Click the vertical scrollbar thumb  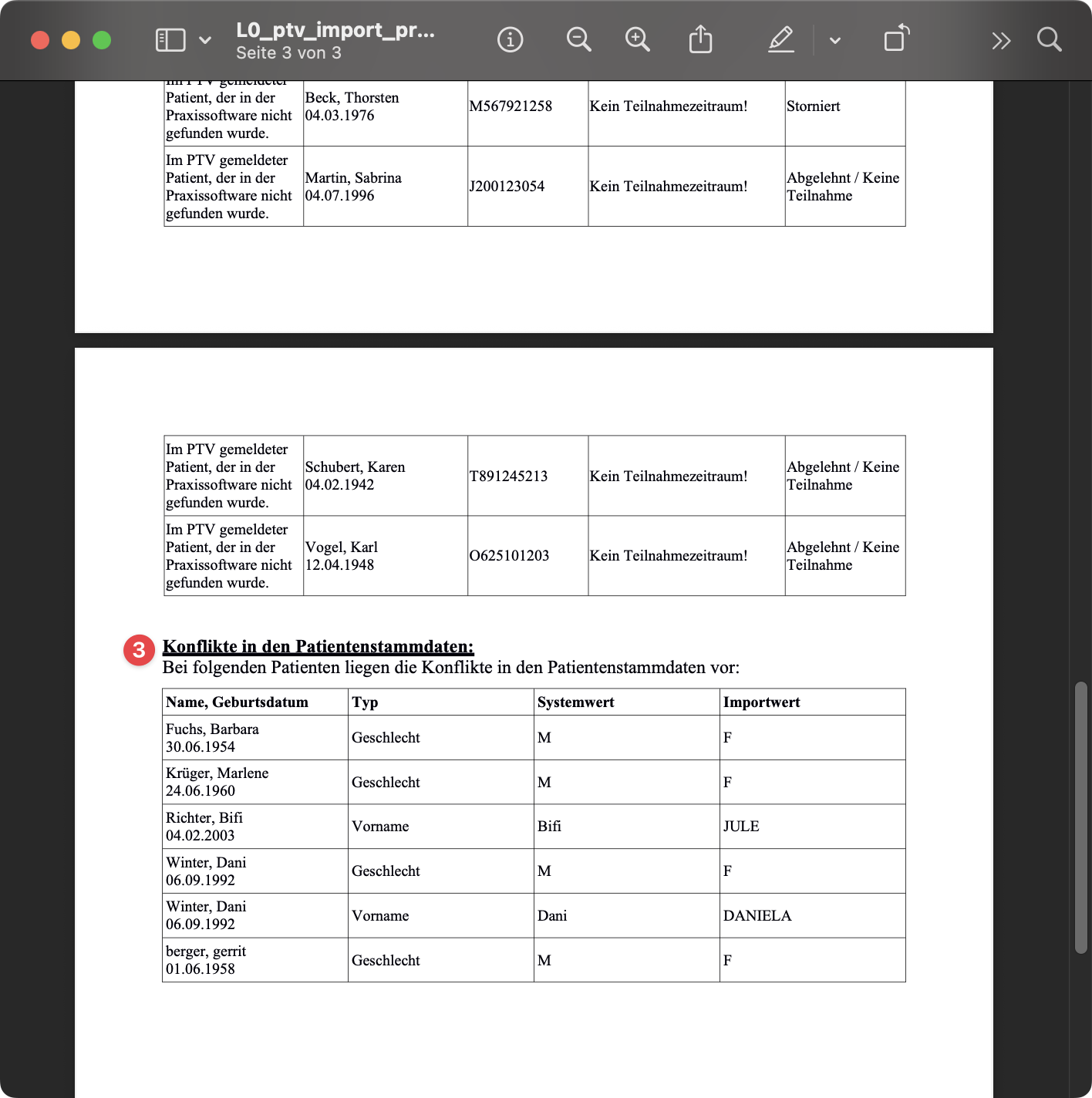(1081, 817)
